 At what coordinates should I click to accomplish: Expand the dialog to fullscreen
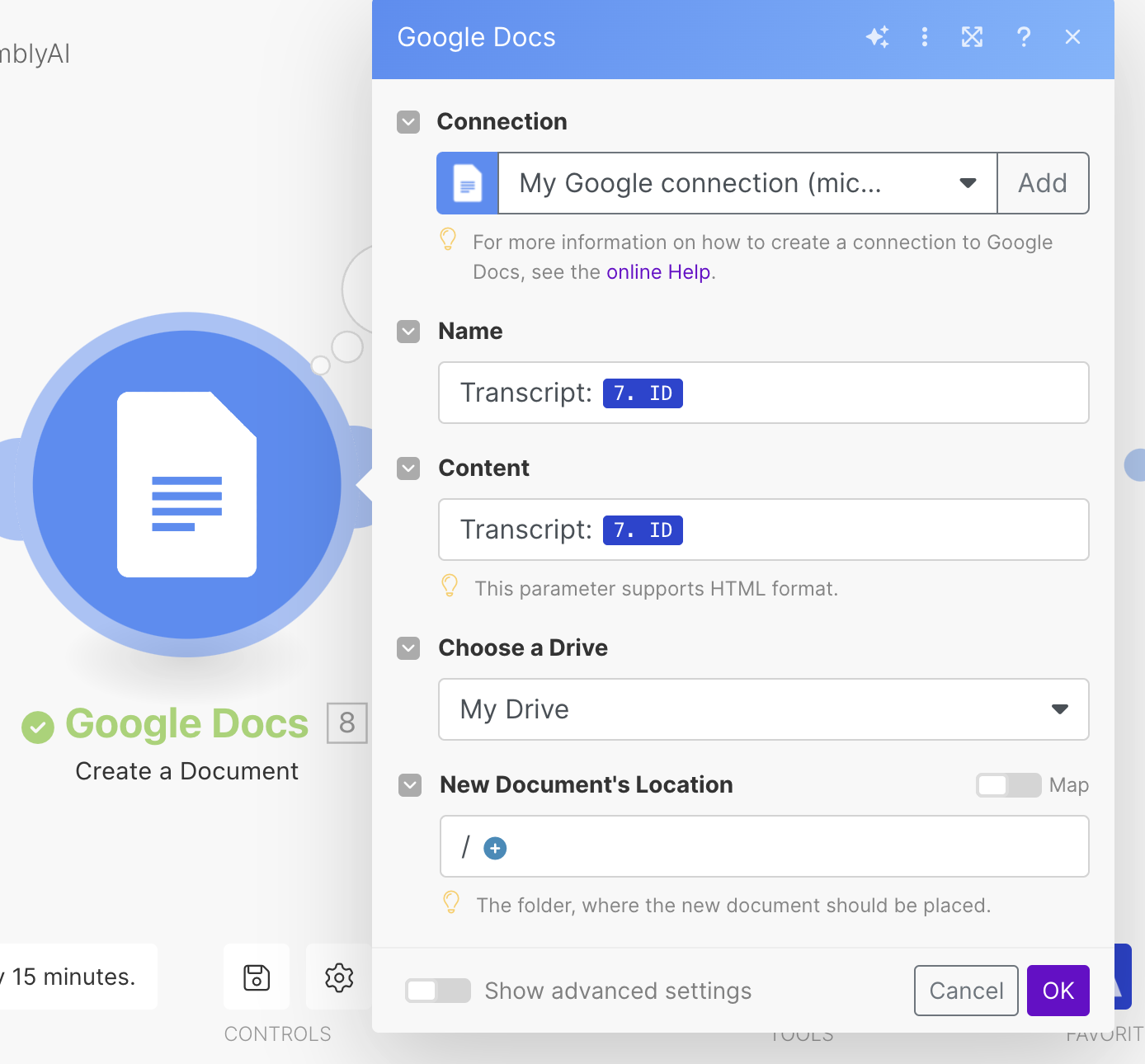[x=972, y=37]
